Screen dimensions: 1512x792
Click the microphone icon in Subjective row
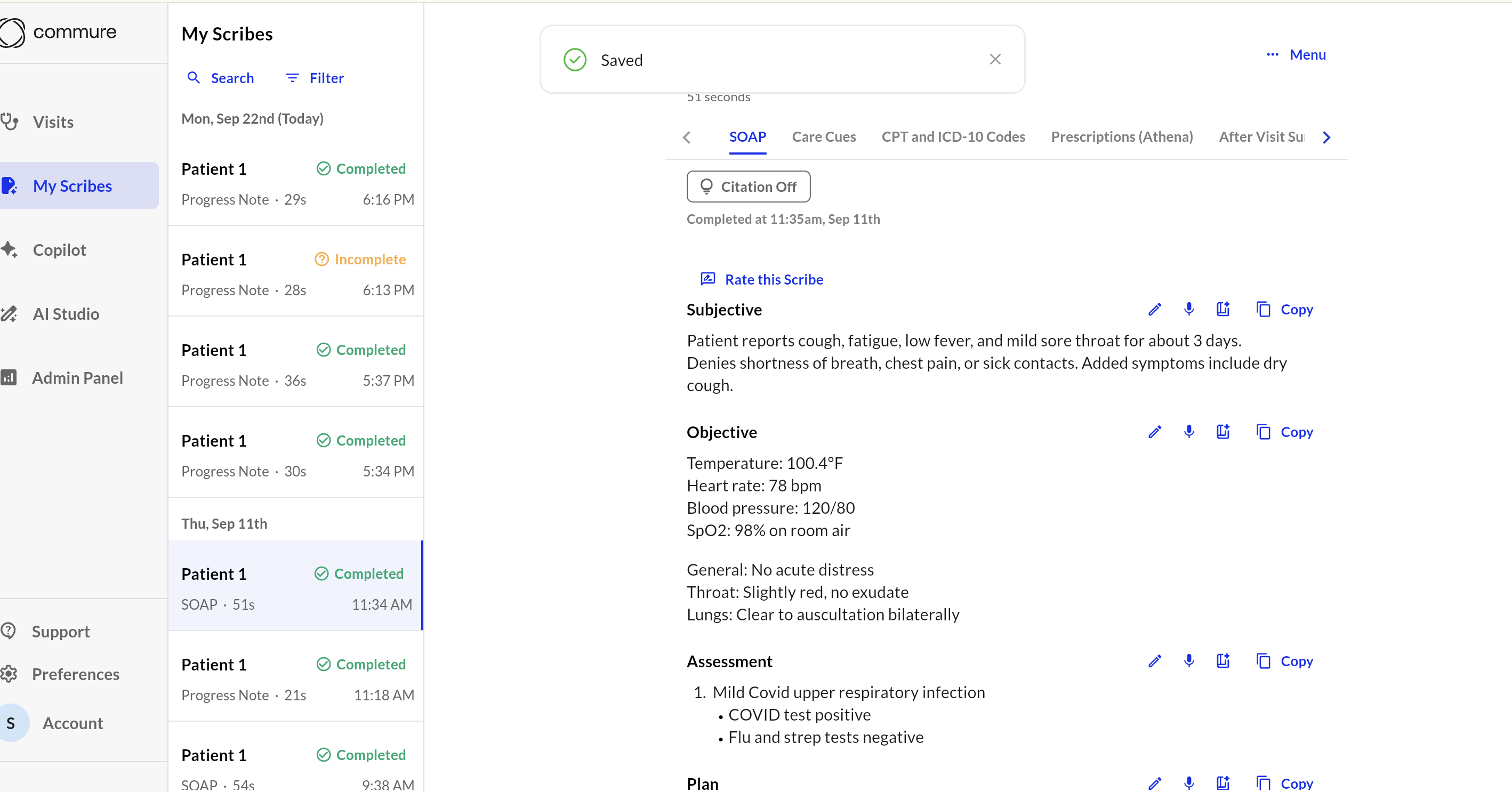pos(1188,309)
